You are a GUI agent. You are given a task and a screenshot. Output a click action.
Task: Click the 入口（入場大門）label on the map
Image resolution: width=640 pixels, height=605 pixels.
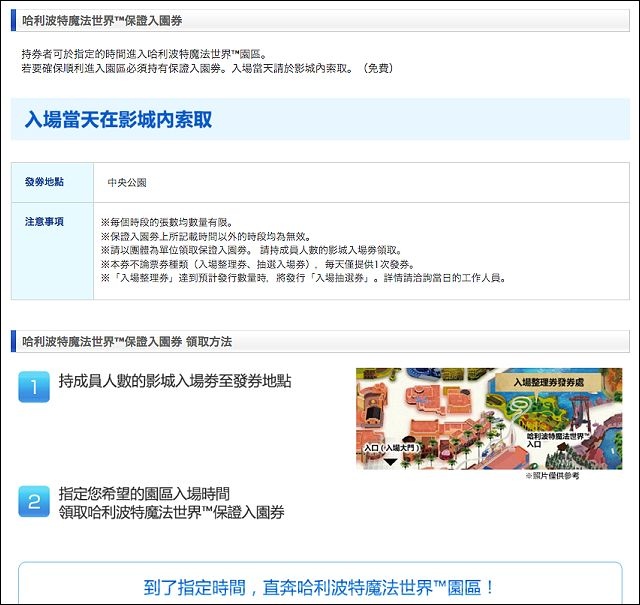[391, 448]
